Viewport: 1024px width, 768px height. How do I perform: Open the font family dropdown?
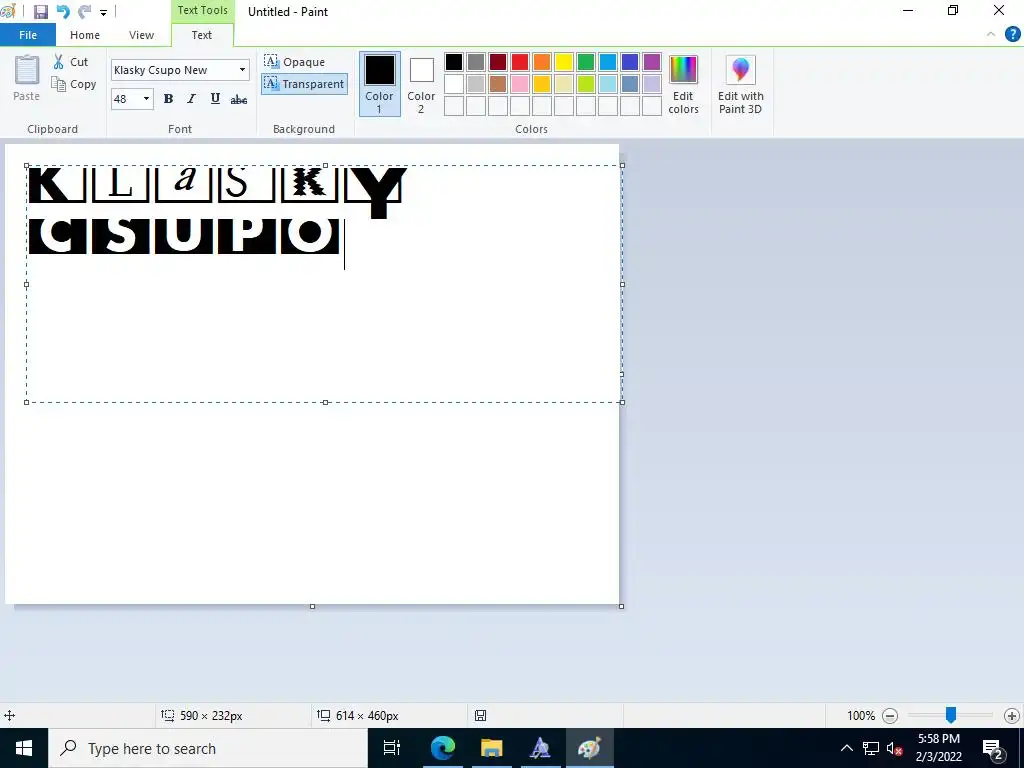[x=242, y=70]
